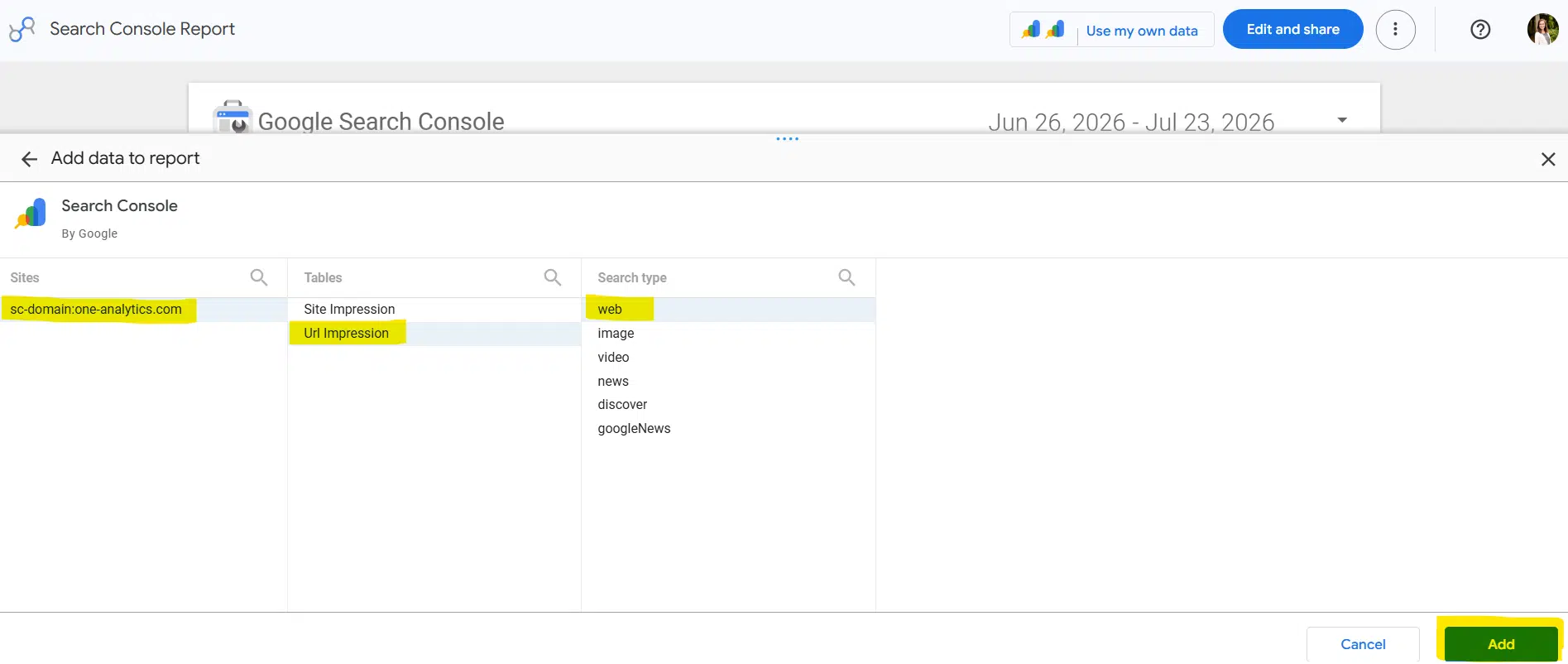The width and height of the screenshot is (1568, 664).
Task: Select the discover search type
Action: click(x=728, y=405)
